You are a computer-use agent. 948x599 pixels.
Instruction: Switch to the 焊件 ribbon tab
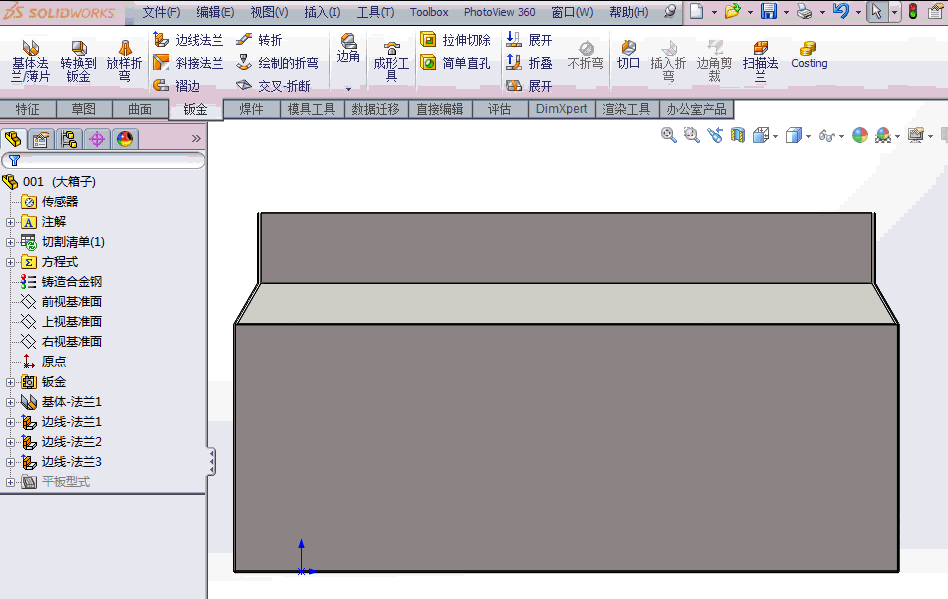click(250, 109)
